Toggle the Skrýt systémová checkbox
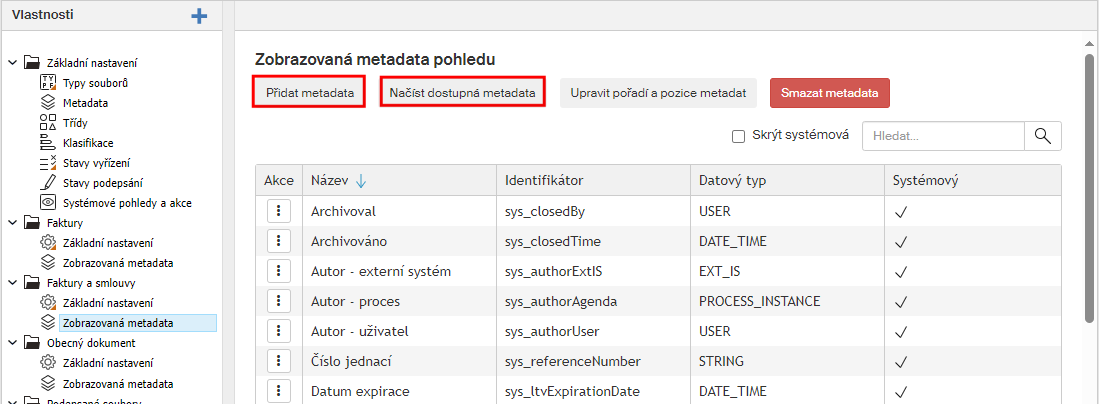 click(739, 136)
